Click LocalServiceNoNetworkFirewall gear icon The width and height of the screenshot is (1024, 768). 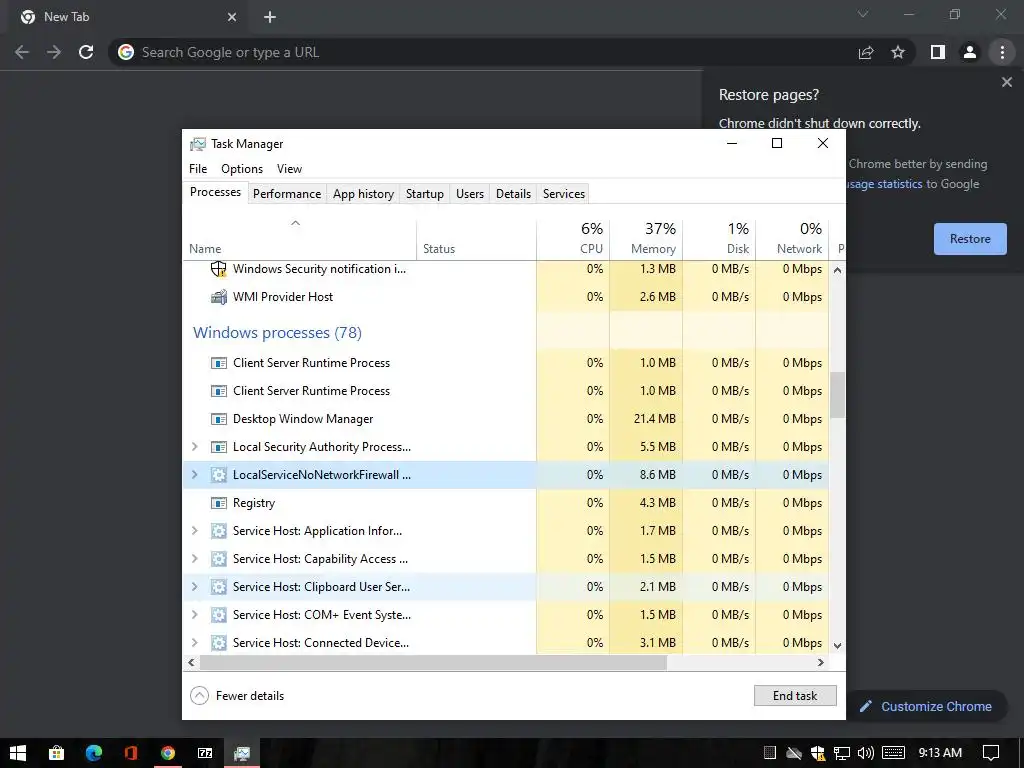219,475
